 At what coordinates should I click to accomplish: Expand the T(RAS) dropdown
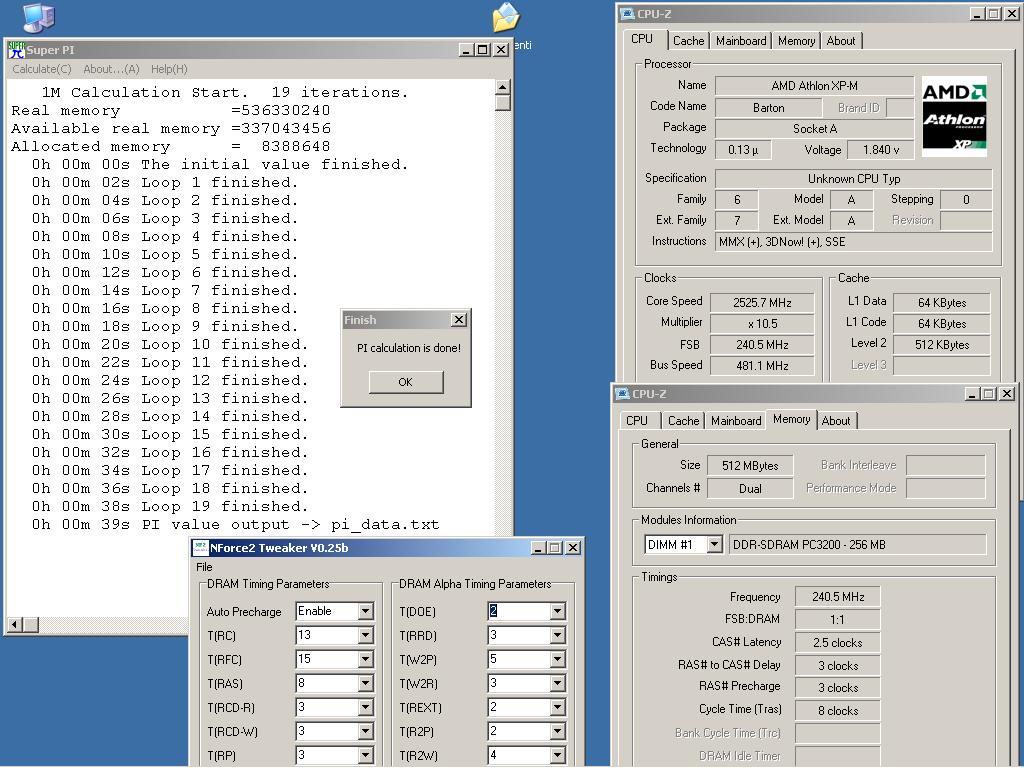coord(366,684)
